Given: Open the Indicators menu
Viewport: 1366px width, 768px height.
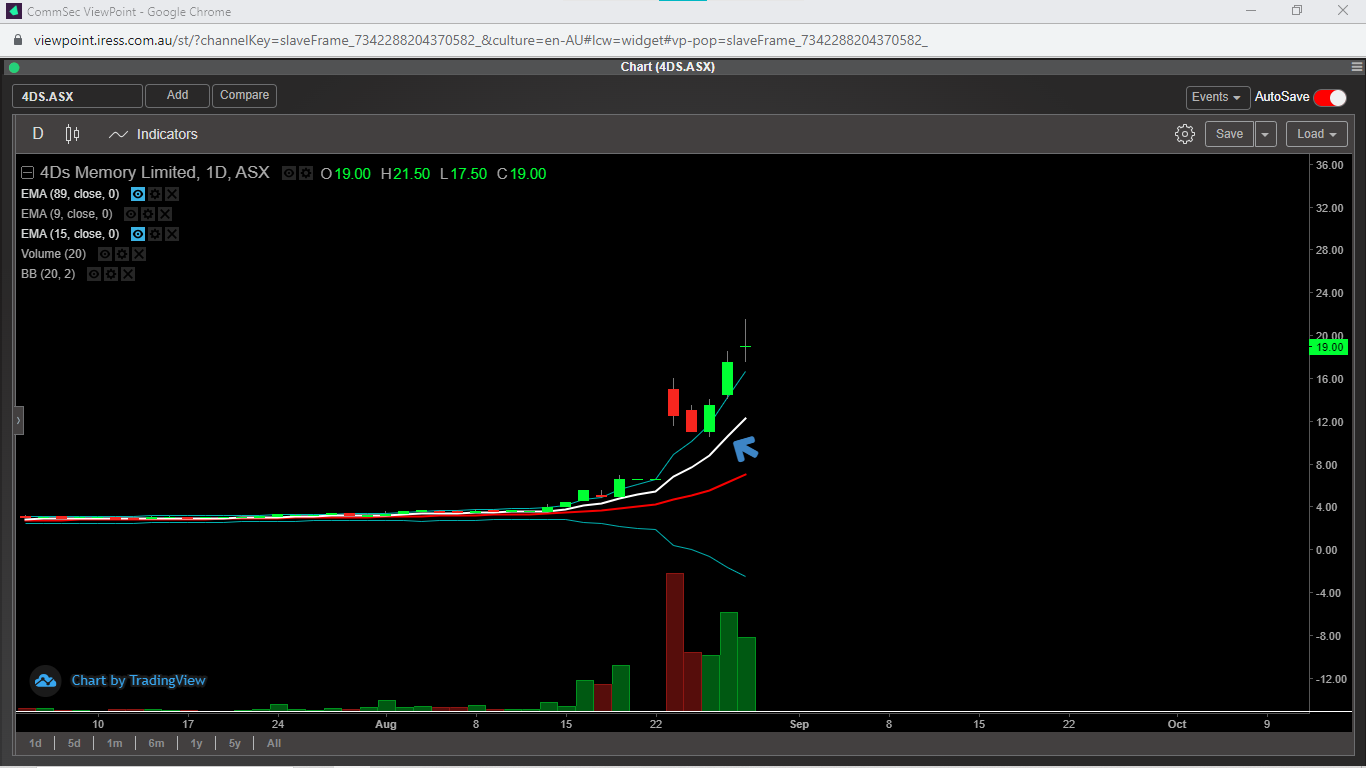Looking at the screenshot, I should [x=153, y=134].
